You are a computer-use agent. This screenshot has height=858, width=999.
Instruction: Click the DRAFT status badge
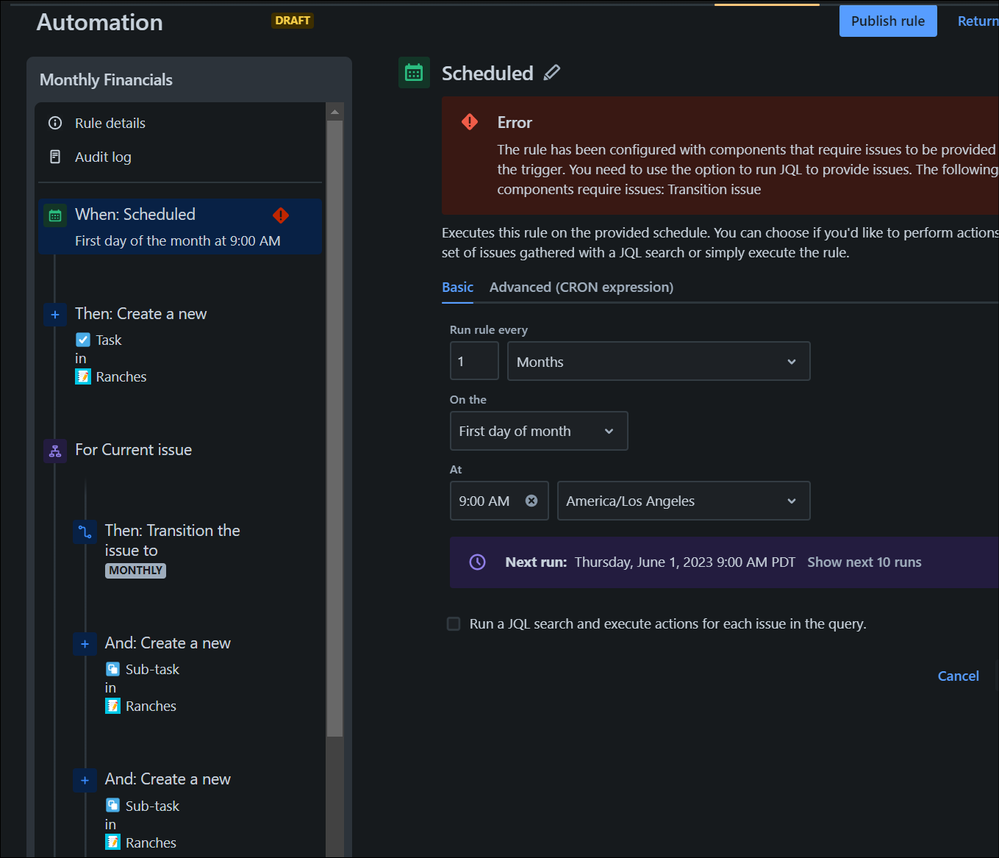[x=292, y=20]
